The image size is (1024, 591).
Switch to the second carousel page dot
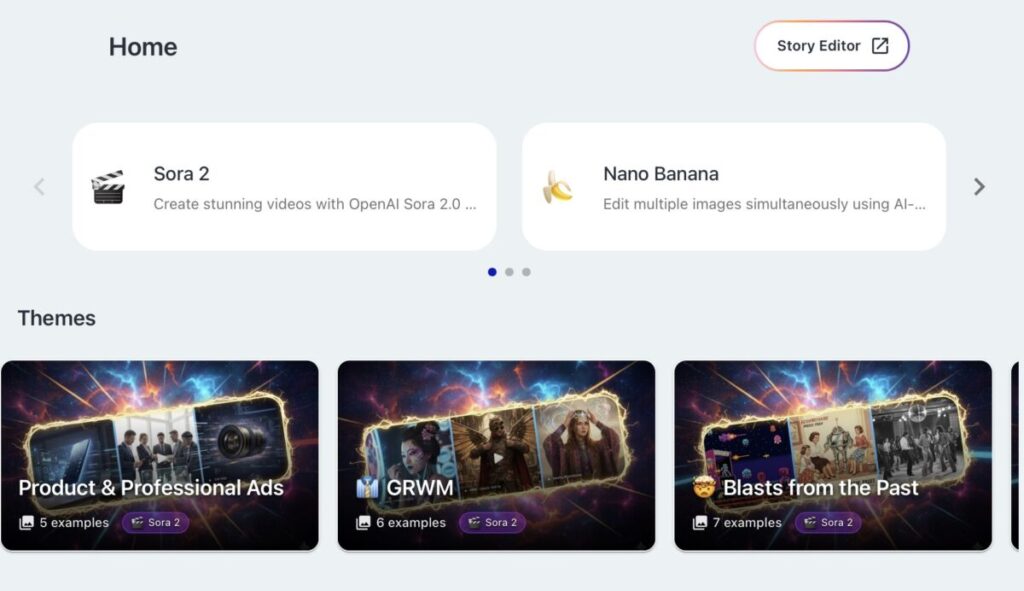(x=509, y=272)
